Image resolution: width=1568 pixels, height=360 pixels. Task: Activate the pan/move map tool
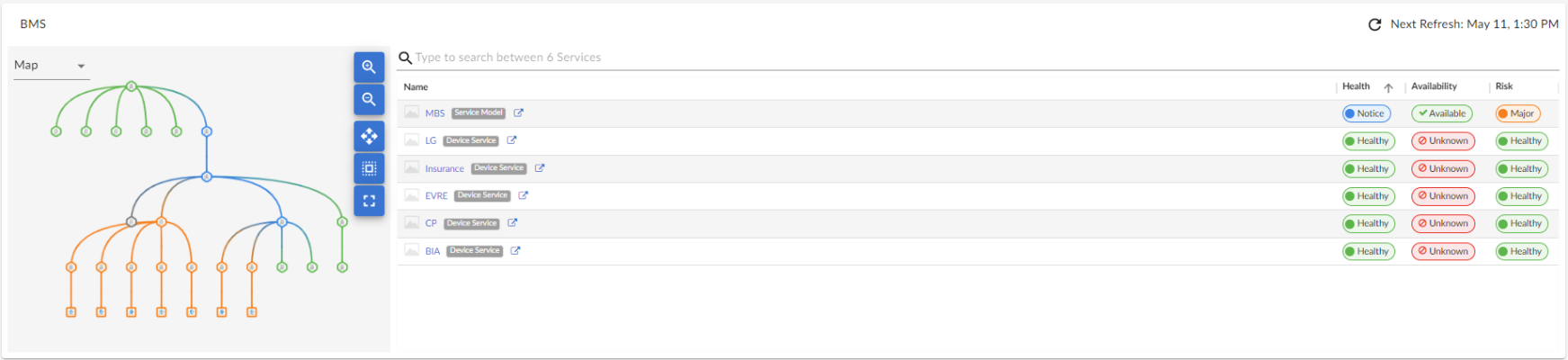(369, 136)
